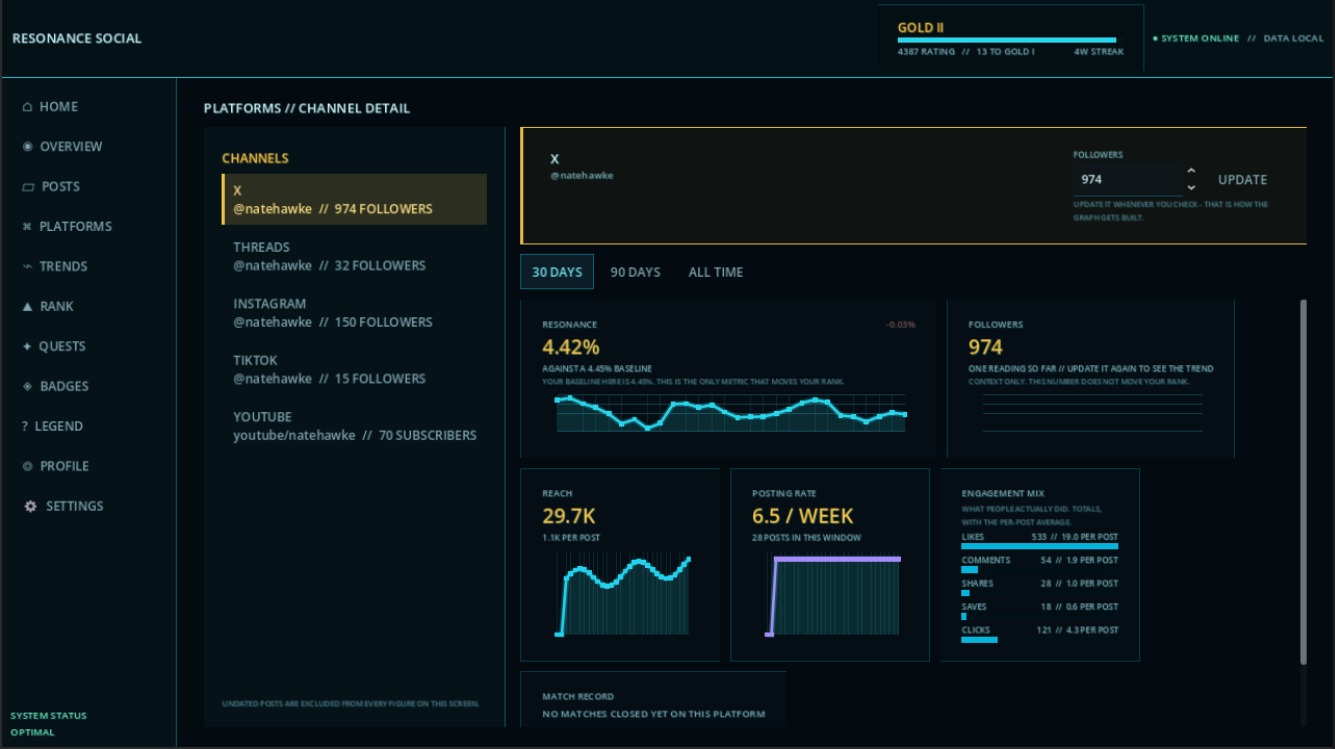Viewport: 1335px width, 749px height.
Task: Click the Resonance line chart
Action: tap(731, 412)
